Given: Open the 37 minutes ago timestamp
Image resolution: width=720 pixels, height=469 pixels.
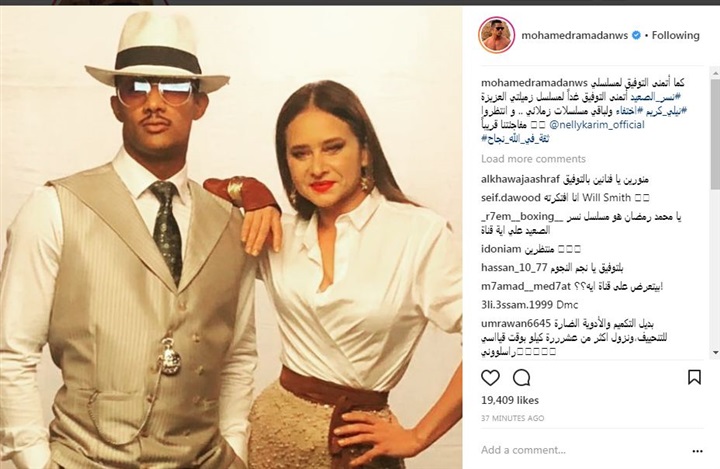Looking at the screenshot, I should coord(512,418).
